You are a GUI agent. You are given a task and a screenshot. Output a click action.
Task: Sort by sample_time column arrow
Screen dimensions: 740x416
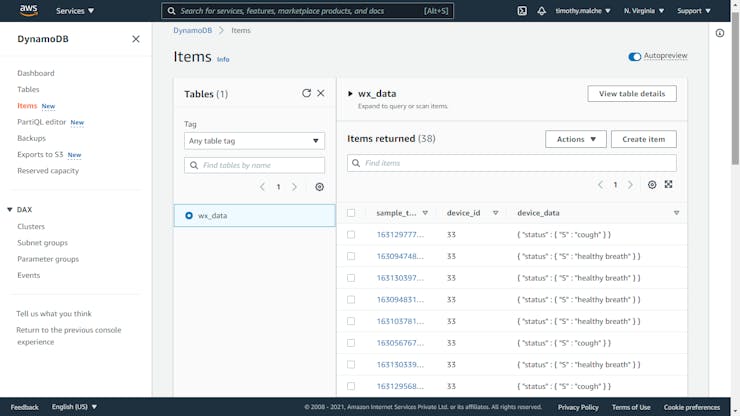coord(425,213)
